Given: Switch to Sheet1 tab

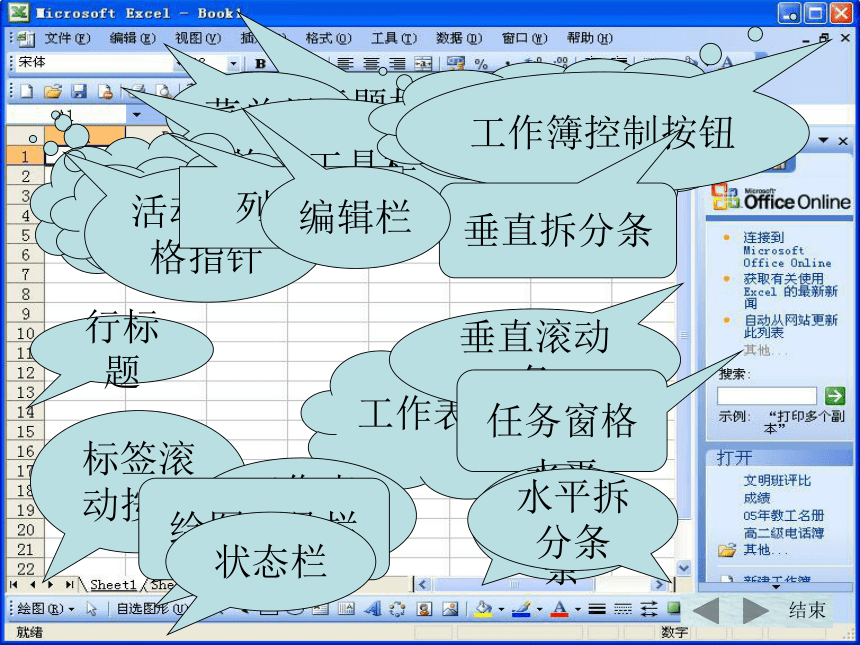Looking at the screenshot, I should tap(112, 585).
